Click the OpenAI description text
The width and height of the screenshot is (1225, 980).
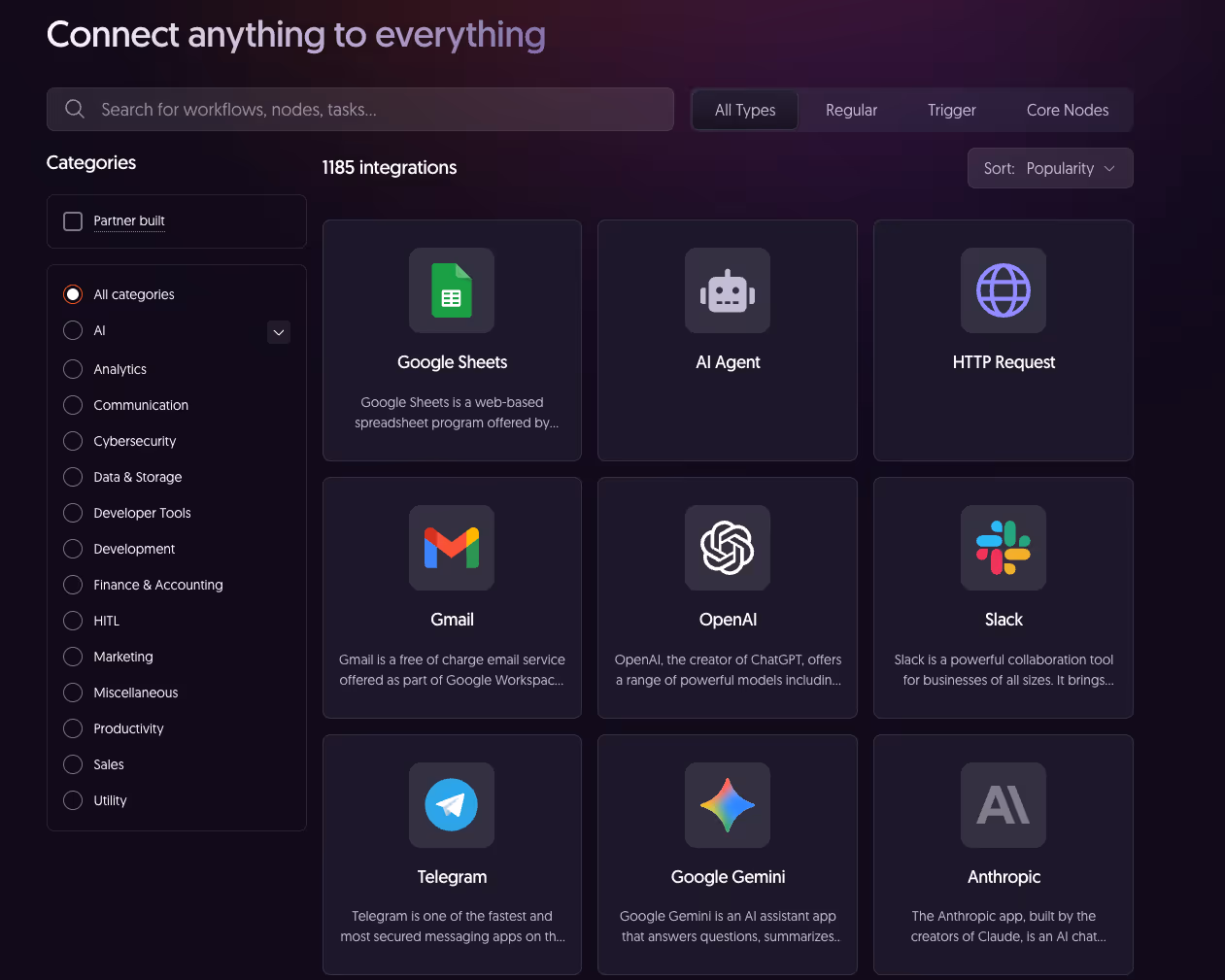tap(728, 670)
